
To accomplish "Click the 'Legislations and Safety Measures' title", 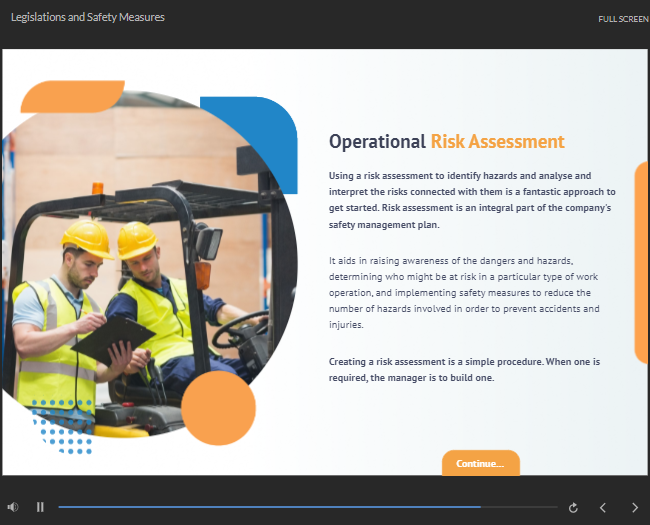I will click(88, 17).
